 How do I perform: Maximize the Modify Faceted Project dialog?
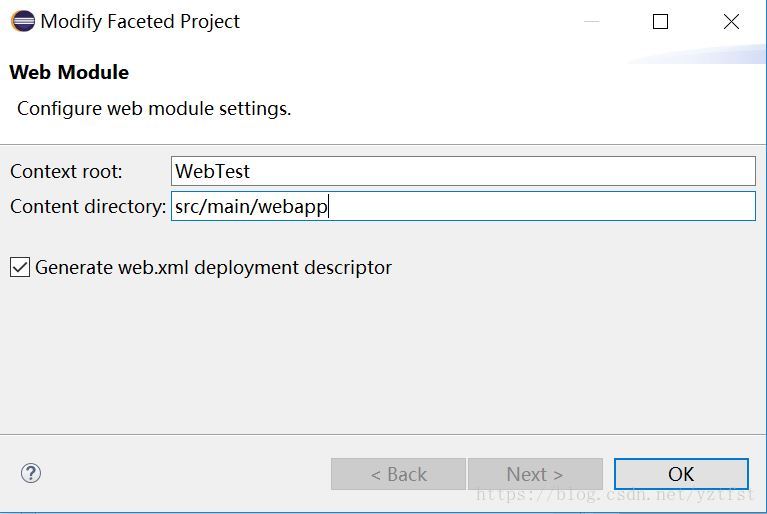[x=660, y=22]
